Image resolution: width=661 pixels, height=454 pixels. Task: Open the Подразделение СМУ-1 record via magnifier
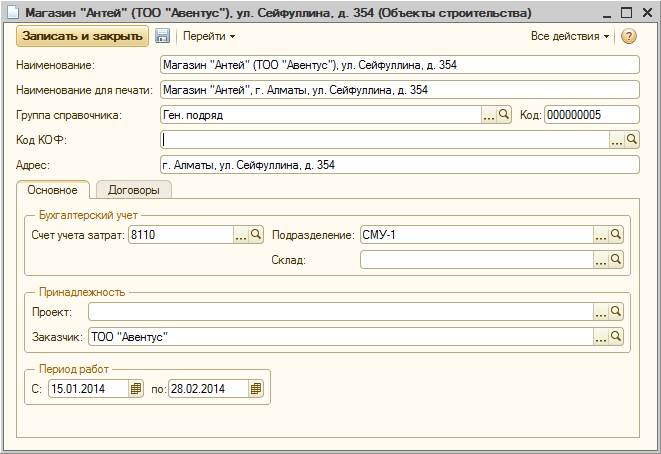tap(616, 235)
